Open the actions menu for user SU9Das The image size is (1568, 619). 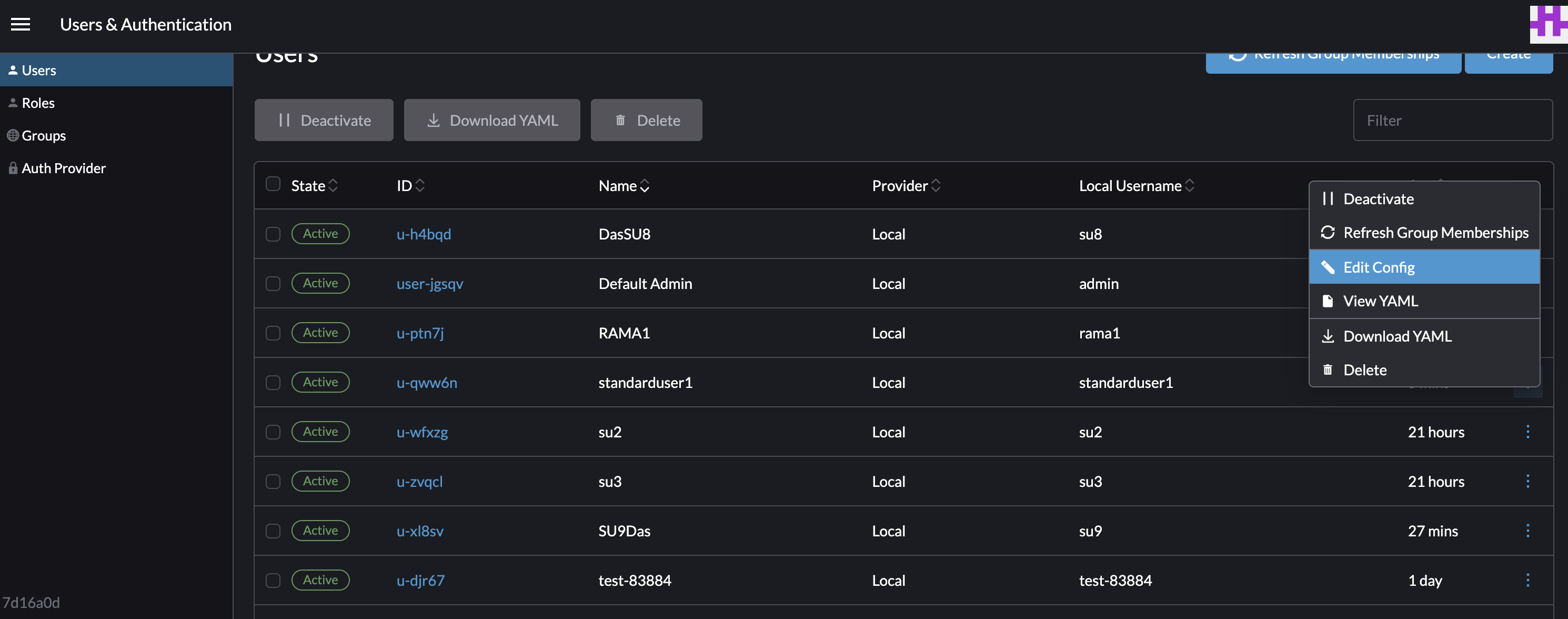pos(1528,530)
